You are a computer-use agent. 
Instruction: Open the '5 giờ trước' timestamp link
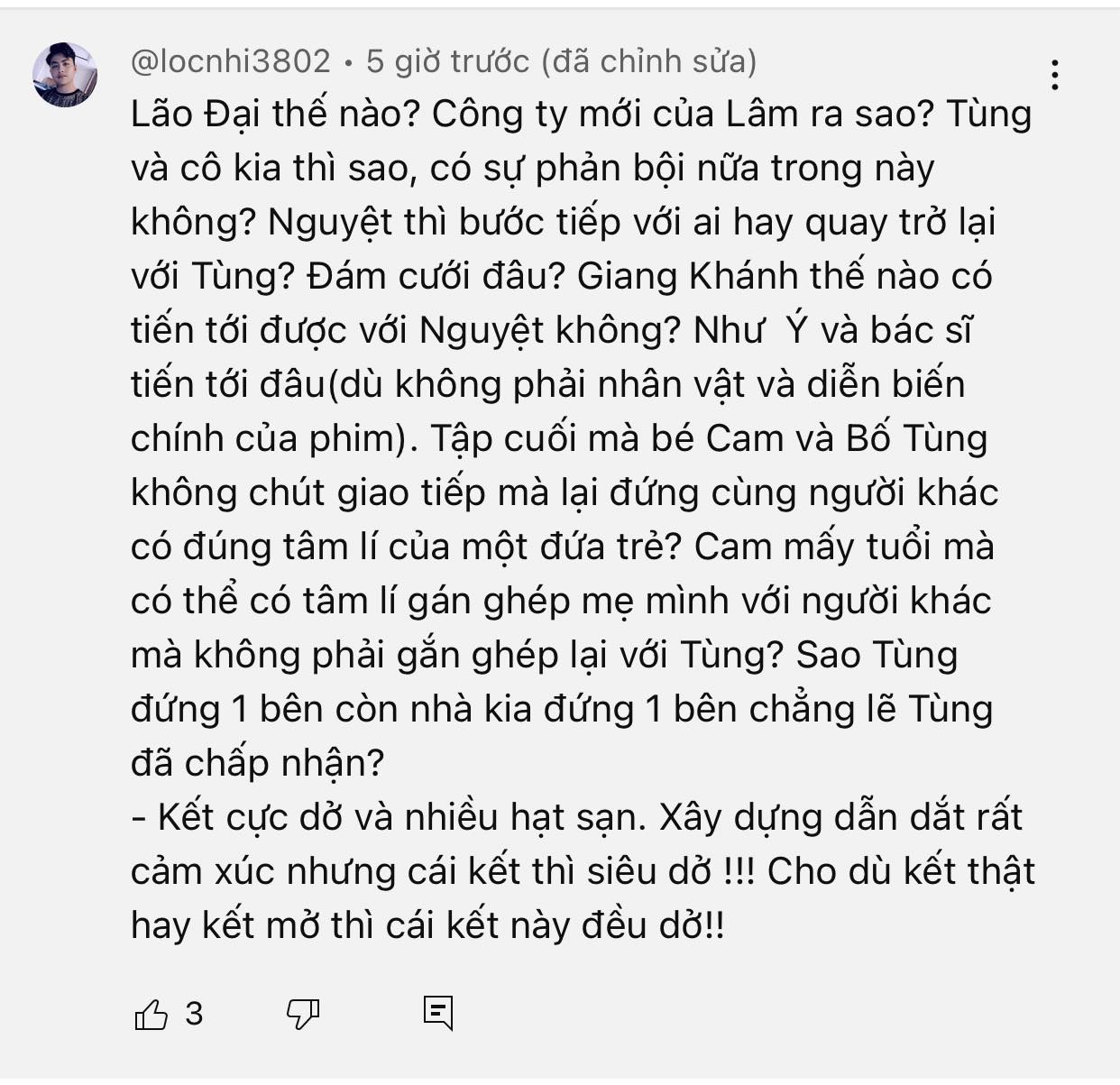pyautogui.click(x=448, y=61)
